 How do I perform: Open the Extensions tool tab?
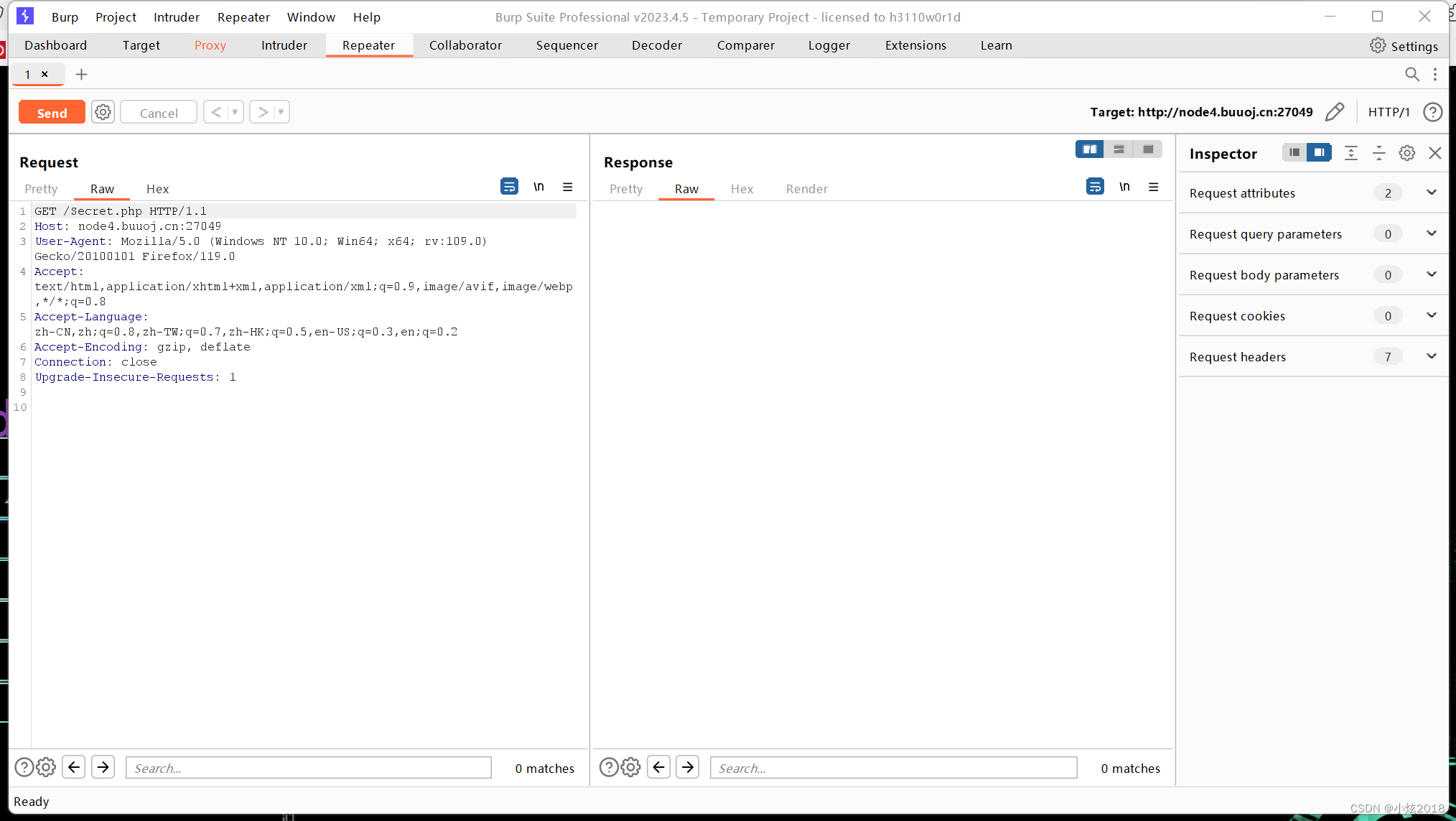click(915, 45)
